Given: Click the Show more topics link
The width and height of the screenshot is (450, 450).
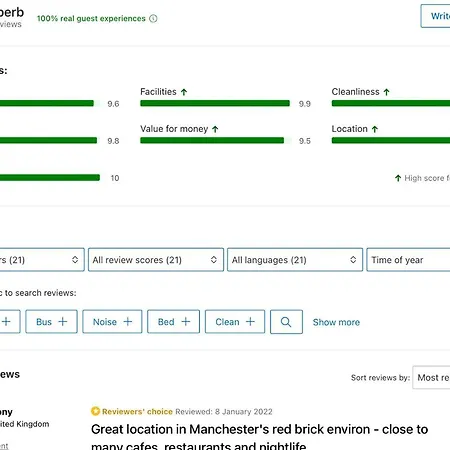Looking at the screenshot, I should pos(336,322).
